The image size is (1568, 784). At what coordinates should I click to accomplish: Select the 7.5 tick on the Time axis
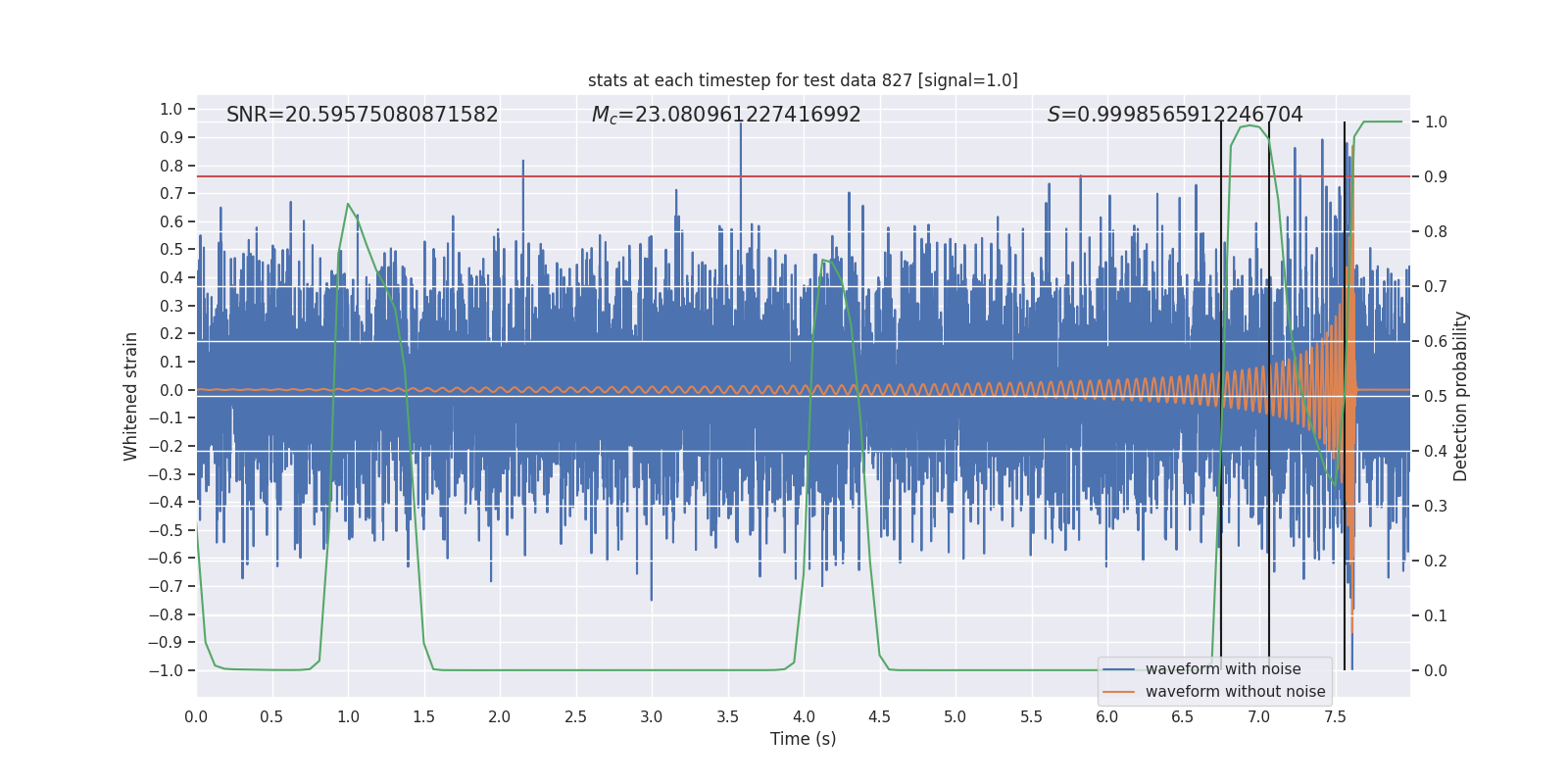click(x=1335, y=716)
